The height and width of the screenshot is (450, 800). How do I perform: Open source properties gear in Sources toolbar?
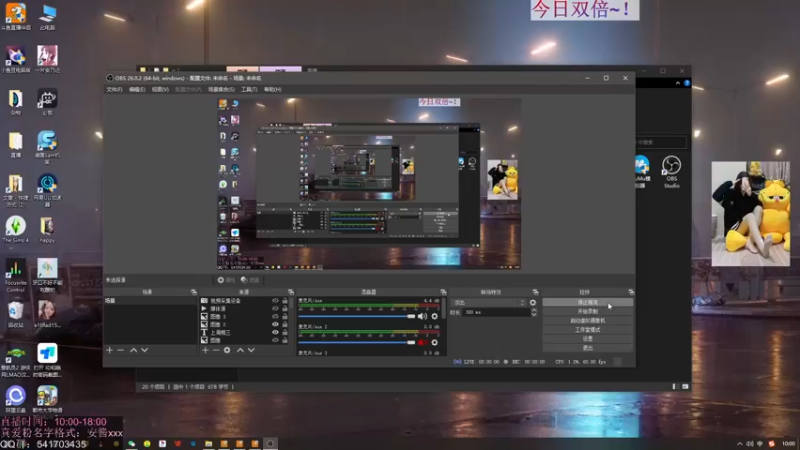coord(227,350)
